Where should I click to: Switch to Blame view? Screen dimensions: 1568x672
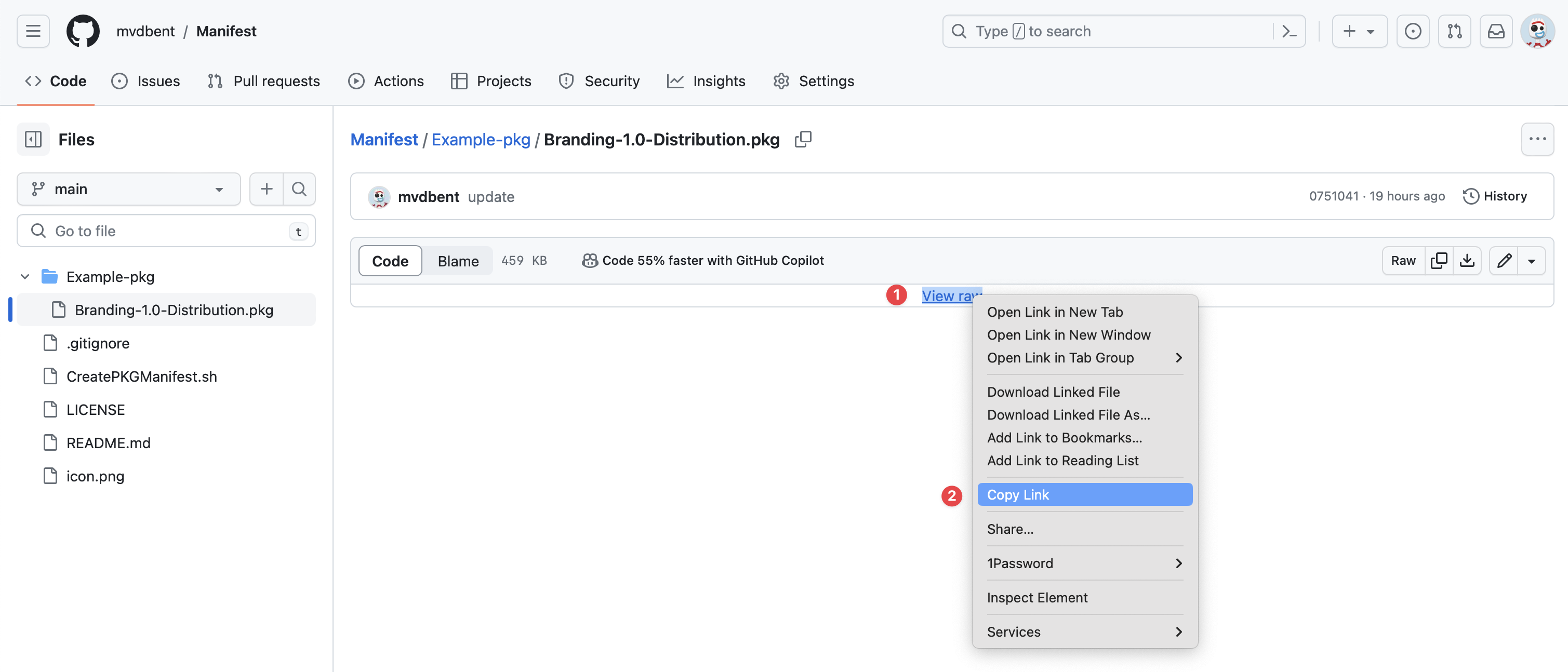[458, 261]
